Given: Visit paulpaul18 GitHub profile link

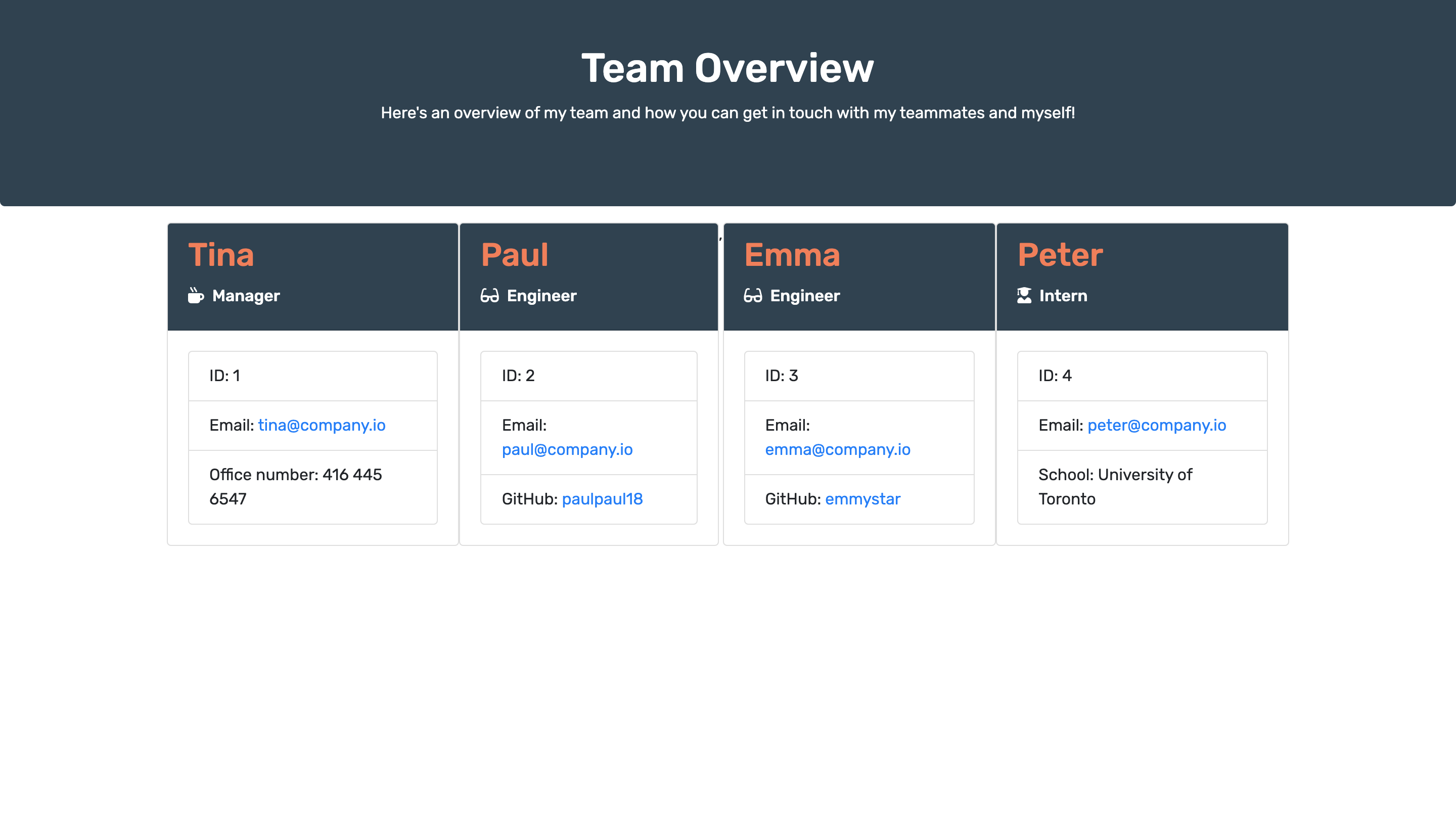Looking at the screenshot, I should pos(602,499).
